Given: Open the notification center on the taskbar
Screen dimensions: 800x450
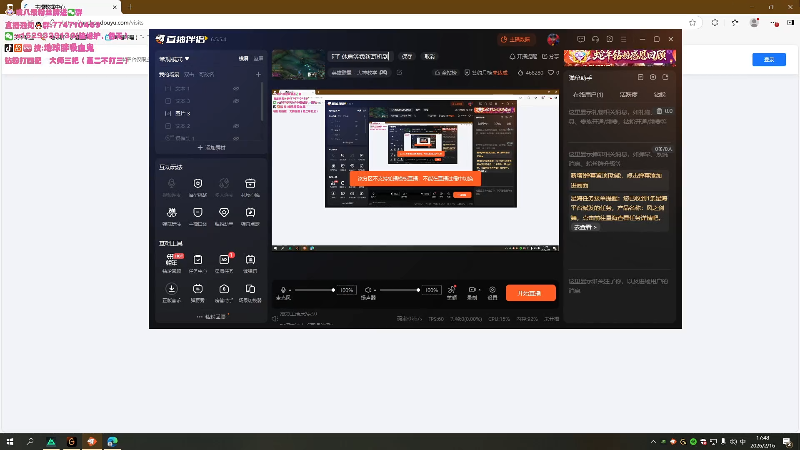Looking at the screenshot, I should pyautogui.click(x=787, y=441).
